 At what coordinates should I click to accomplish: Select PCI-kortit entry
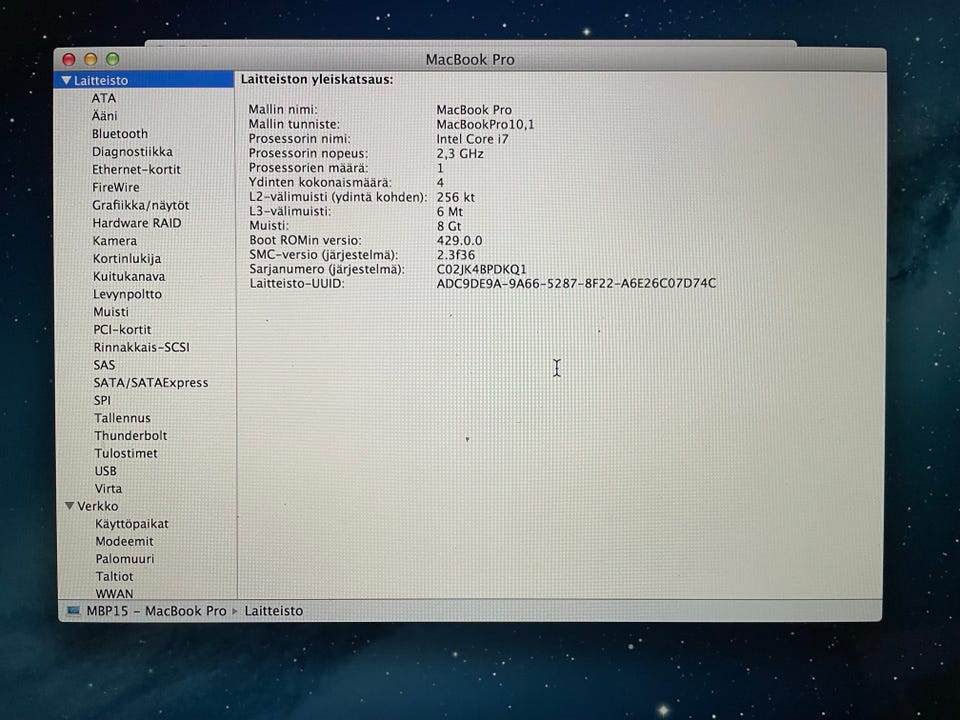click(122, 329)
